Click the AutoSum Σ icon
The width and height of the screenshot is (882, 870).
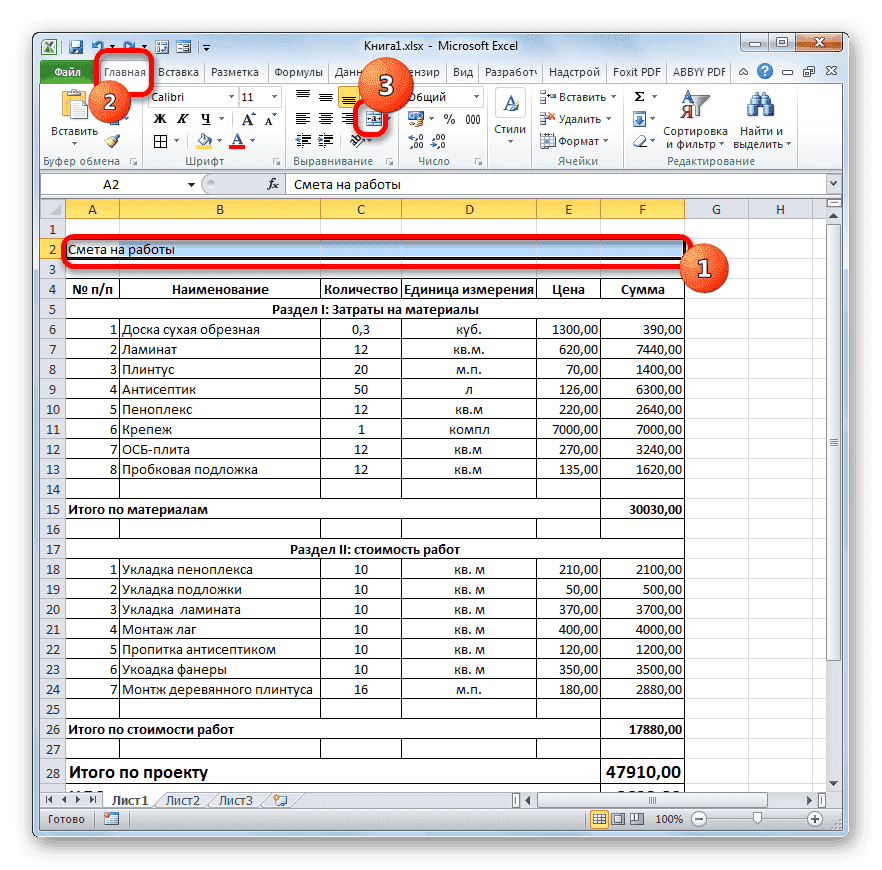pyautogui.click(x=638, y=96)
